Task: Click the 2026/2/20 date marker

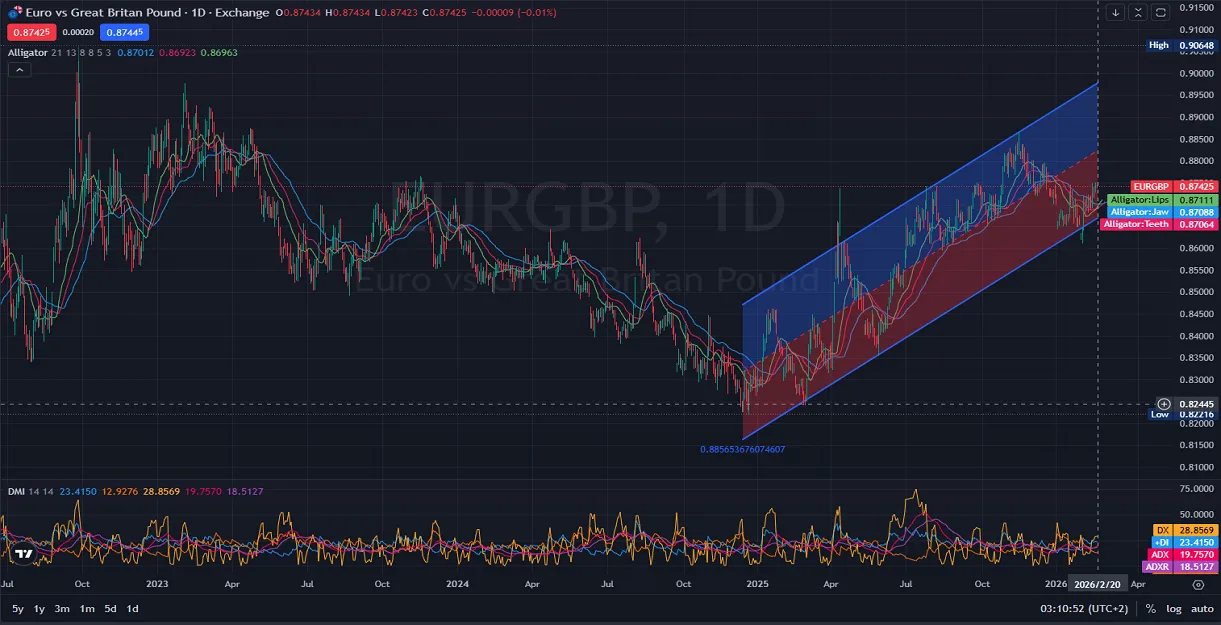Action: coord(1097,583)
